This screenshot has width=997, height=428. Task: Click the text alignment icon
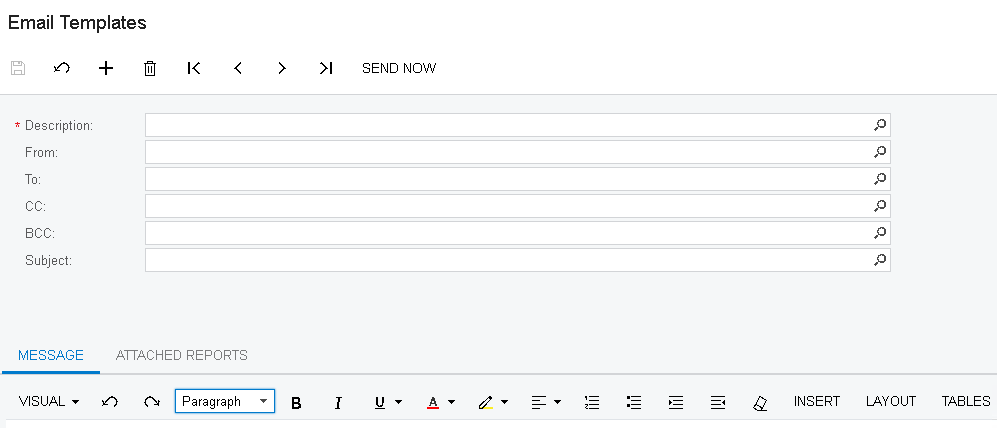[539, 402]
